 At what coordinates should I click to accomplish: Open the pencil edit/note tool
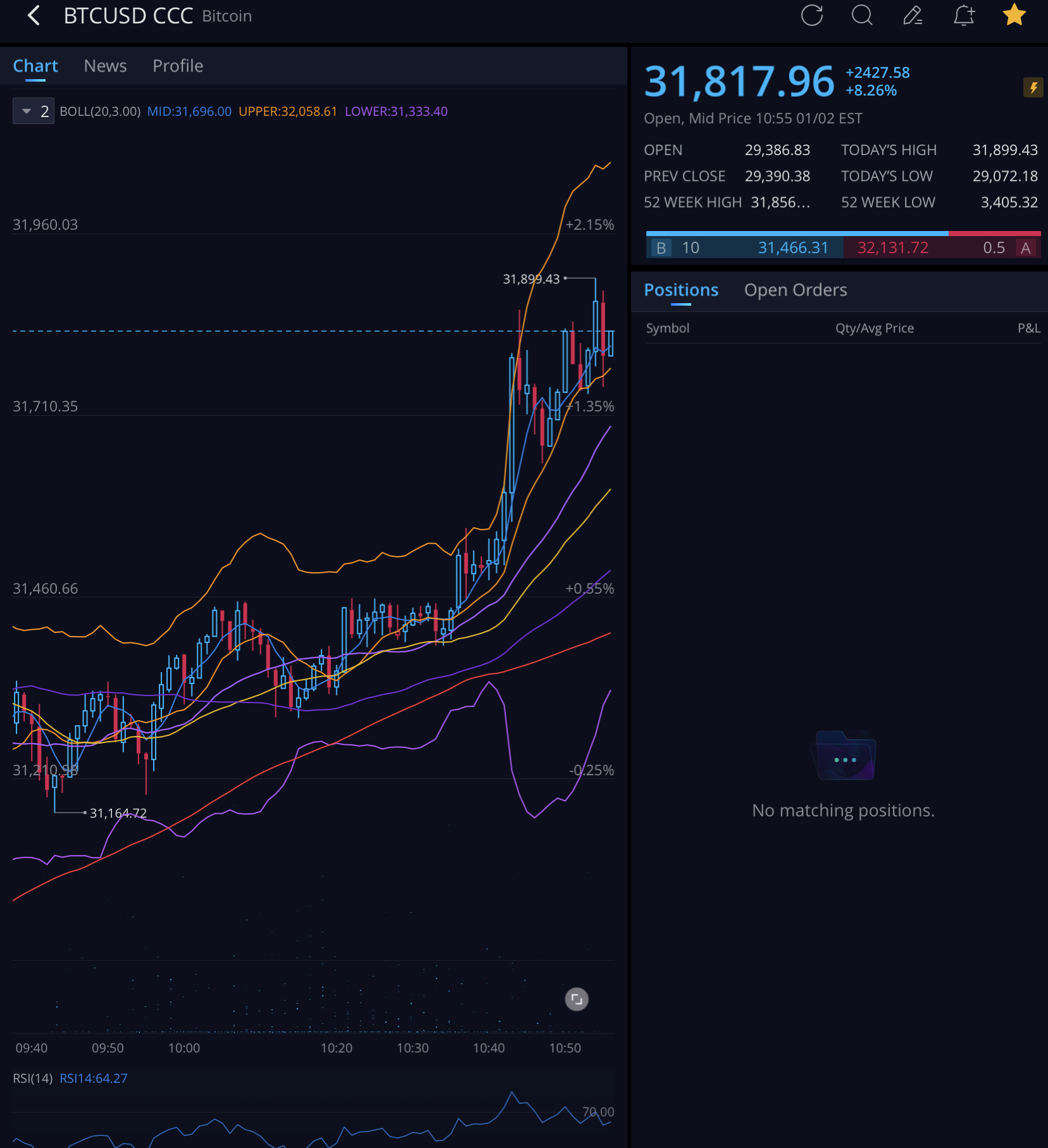pos(912,16)
